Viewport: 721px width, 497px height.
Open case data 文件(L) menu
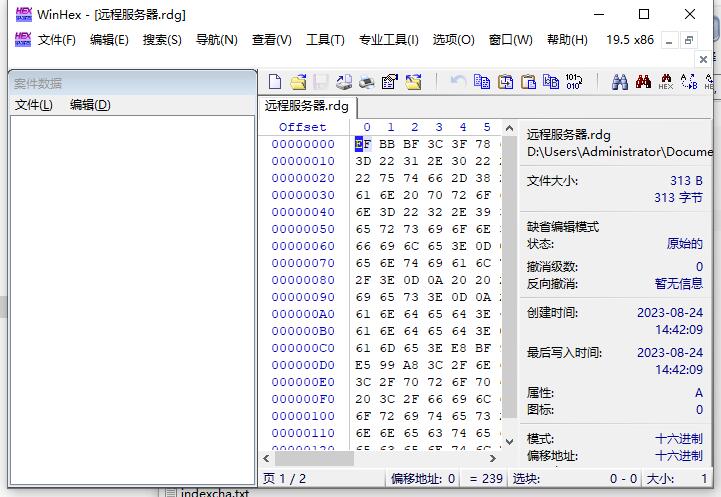point(34,105)
